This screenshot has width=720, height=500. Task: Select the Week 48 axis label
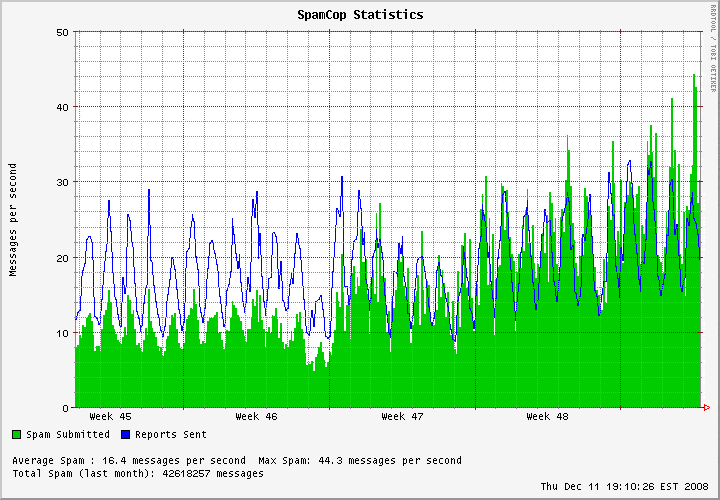547,416
